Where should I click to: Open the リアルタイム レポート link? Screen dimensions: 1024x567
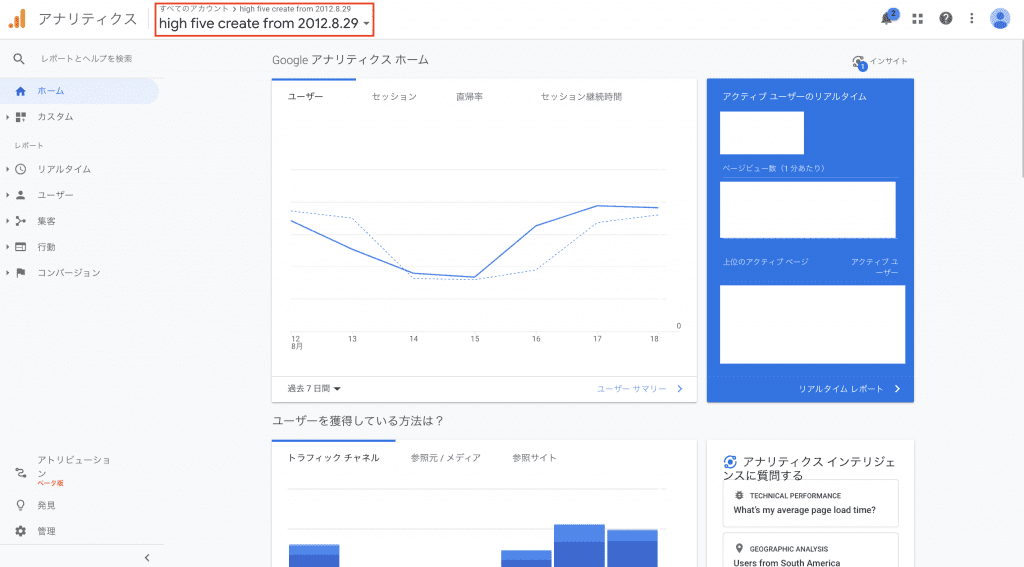(x=849, y=389)
